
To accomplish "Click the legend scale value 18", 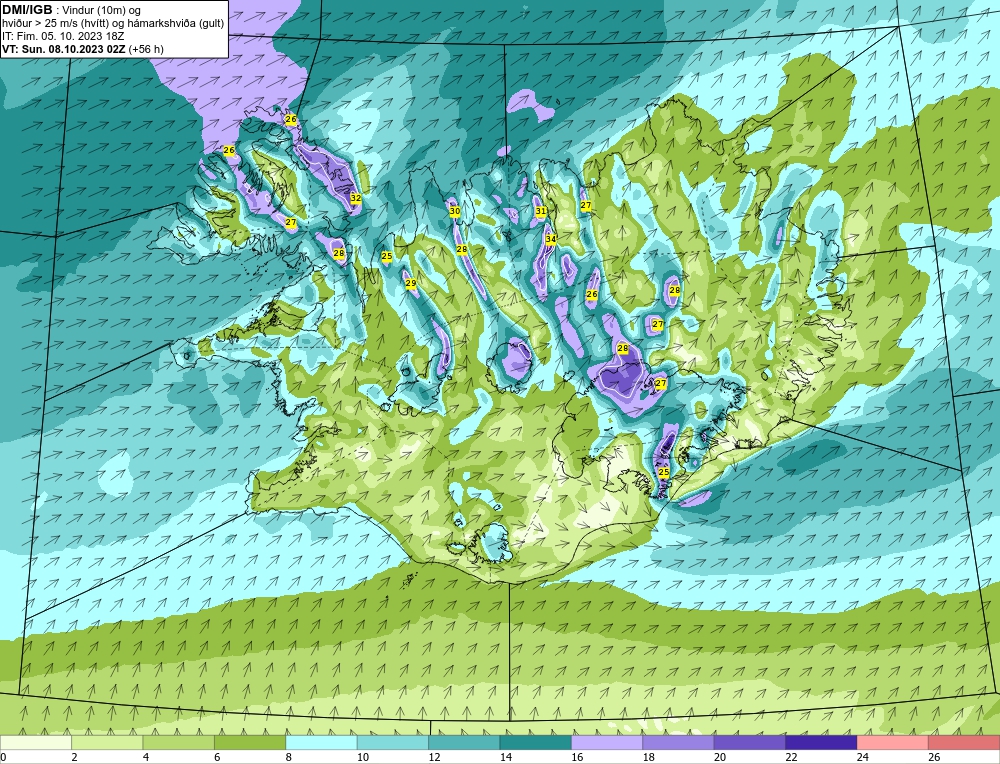I will (649, 757).
